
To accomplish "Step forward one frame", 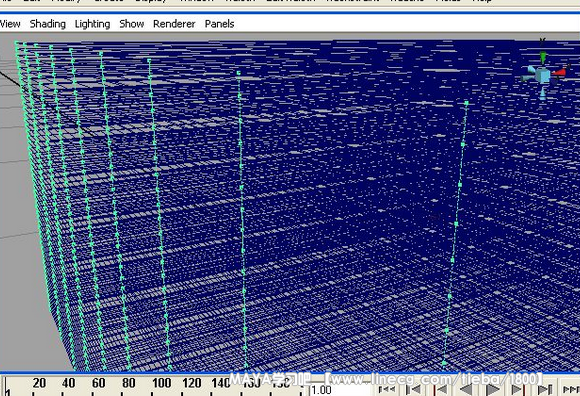I will pyautogui.click(x=544, y=390).
